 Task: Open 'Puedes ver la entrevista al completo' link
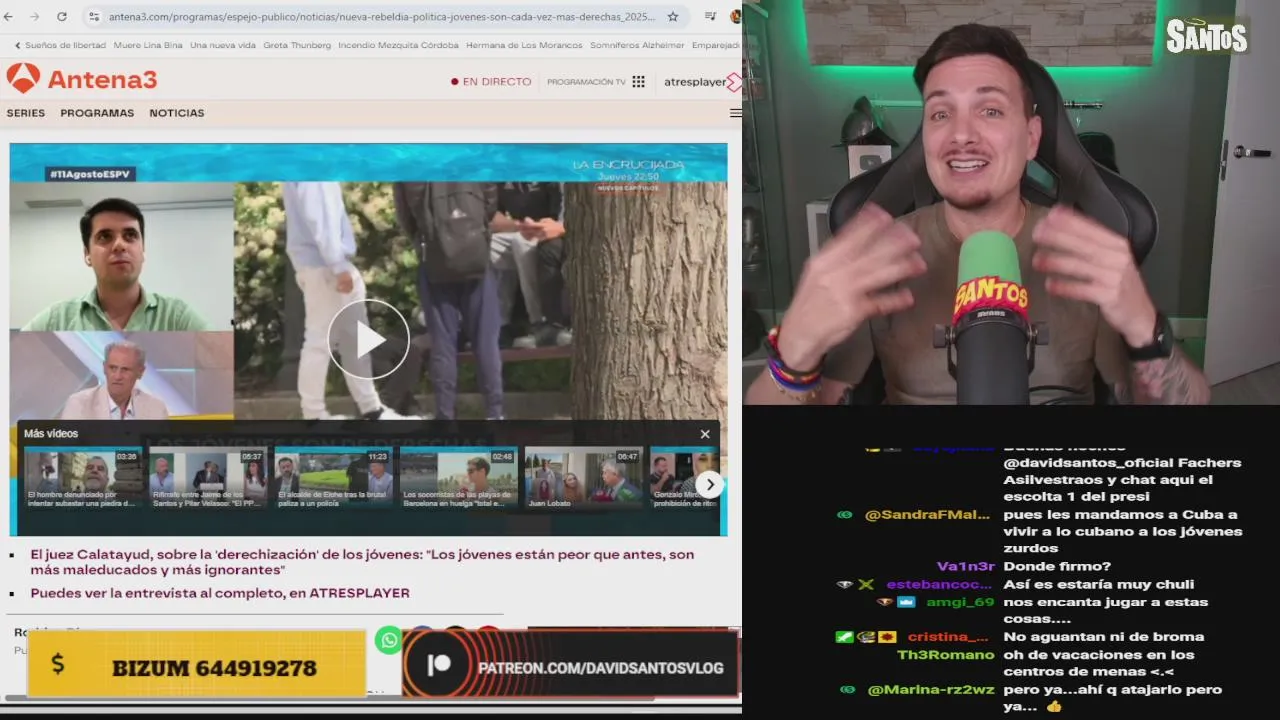220,593
